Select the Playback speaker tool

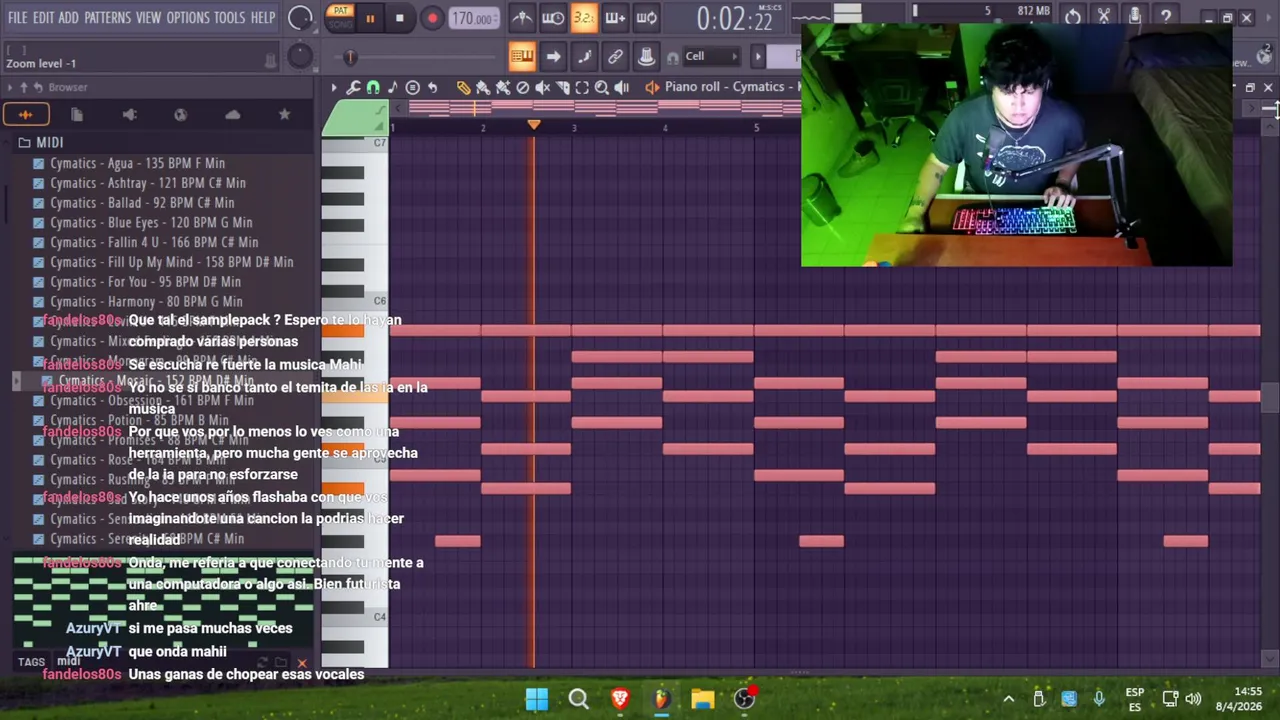[x=622, y=88]
